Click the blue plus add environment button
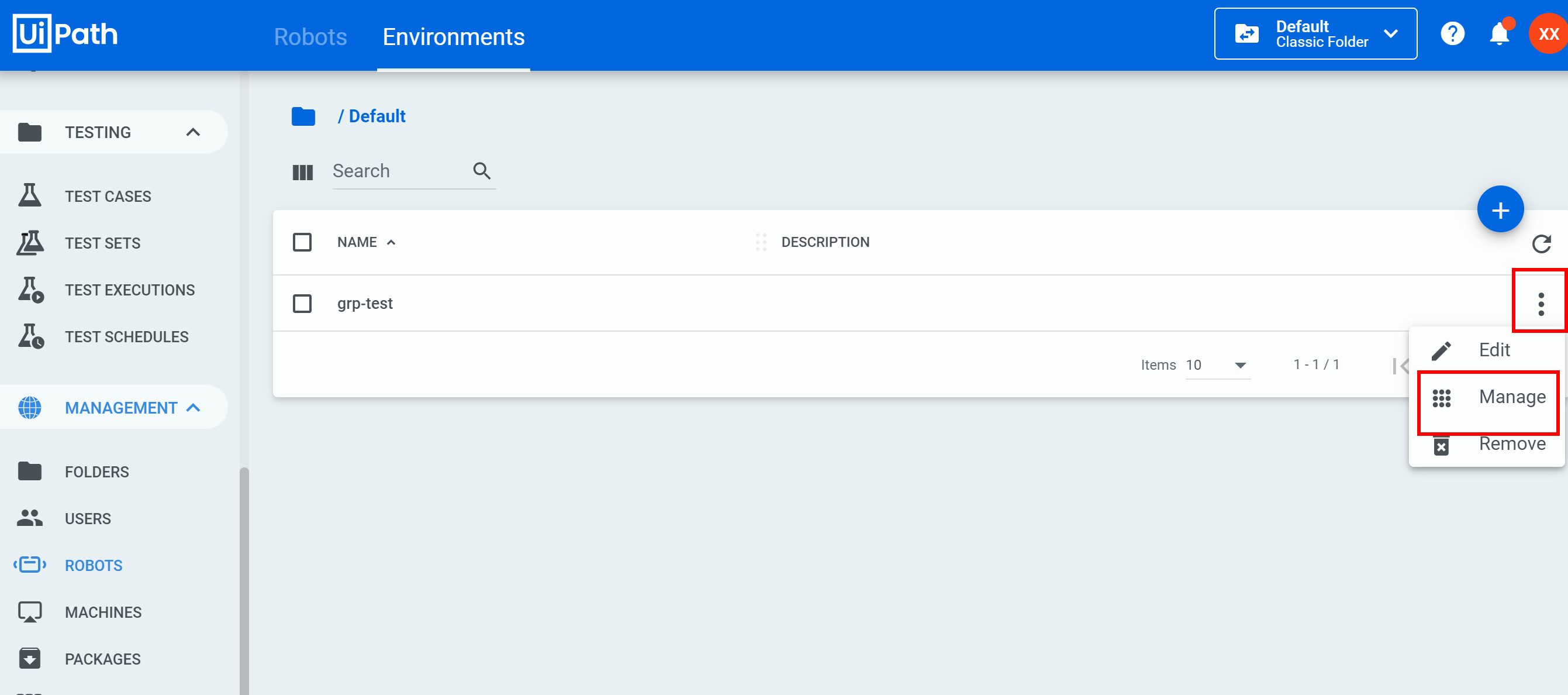 (1500, 209)
